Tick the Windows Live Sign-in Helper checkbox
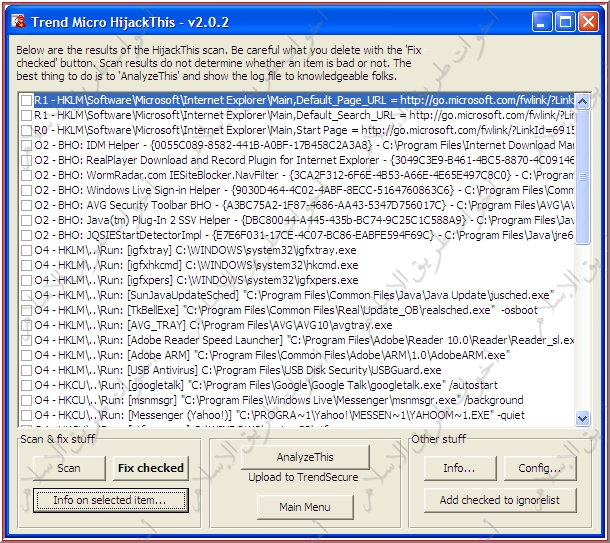This screenshot has height=543, width=610. [x=26, y=190]
